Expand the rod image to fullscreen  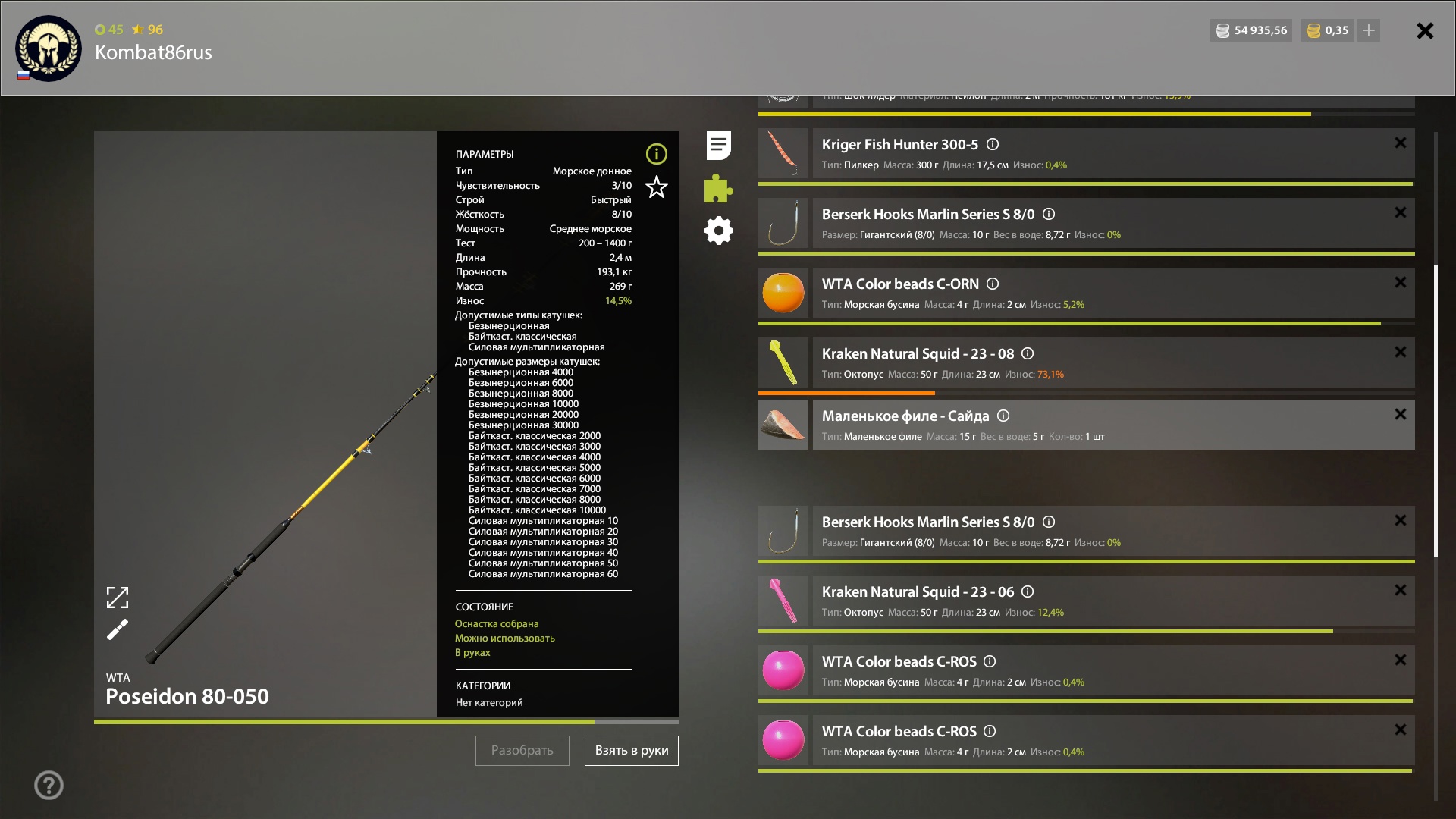pos(118,598)
